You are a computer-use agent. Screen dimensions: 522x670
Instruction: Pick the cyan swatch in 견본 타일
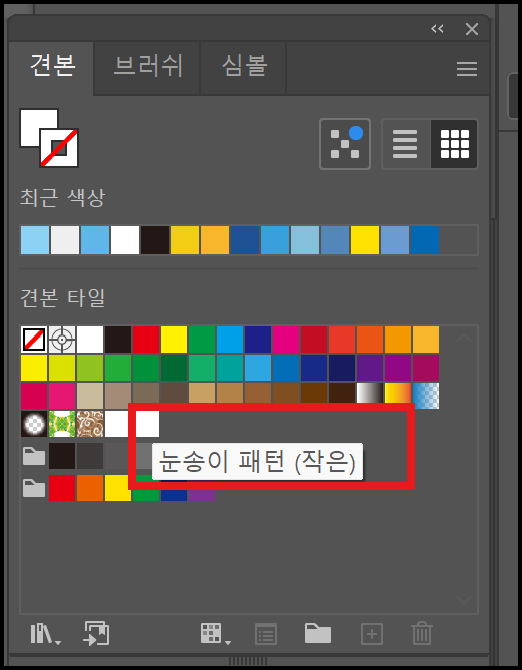[230, 340]
